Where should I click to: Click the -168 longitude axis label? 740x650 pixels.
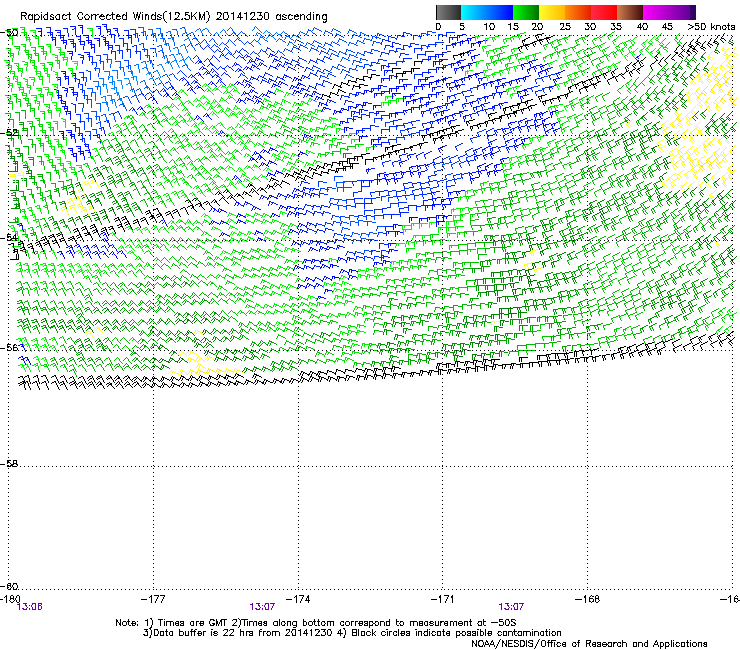coord(588,599)
